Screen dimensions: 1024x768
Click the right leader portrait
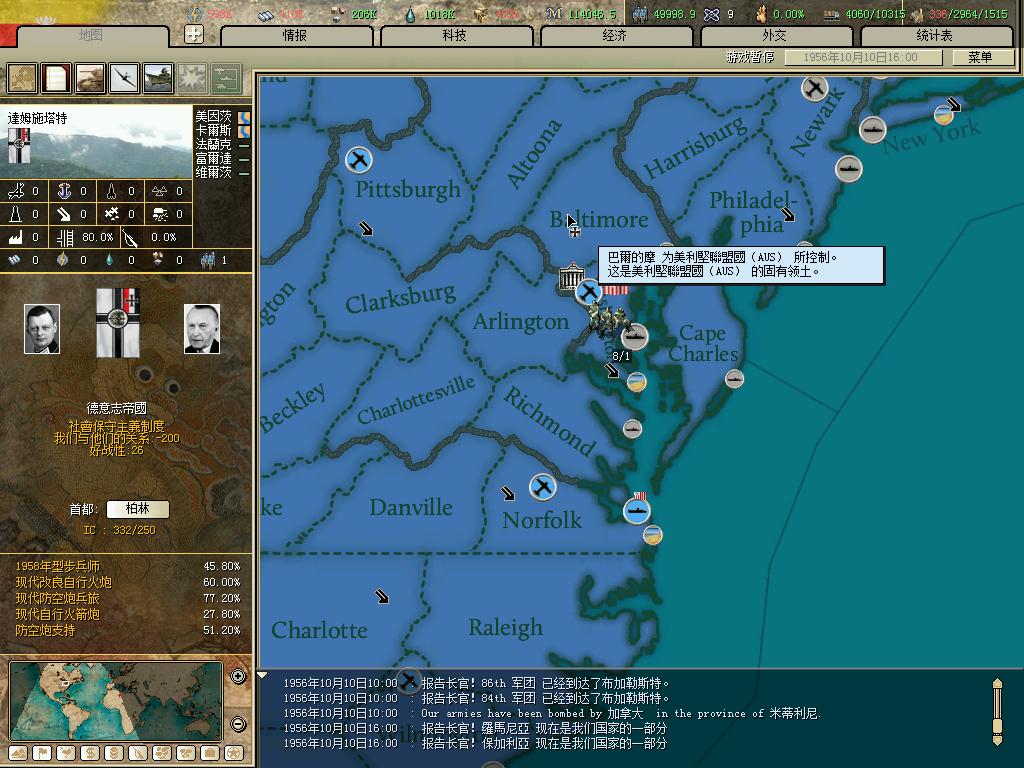(202, 329)
